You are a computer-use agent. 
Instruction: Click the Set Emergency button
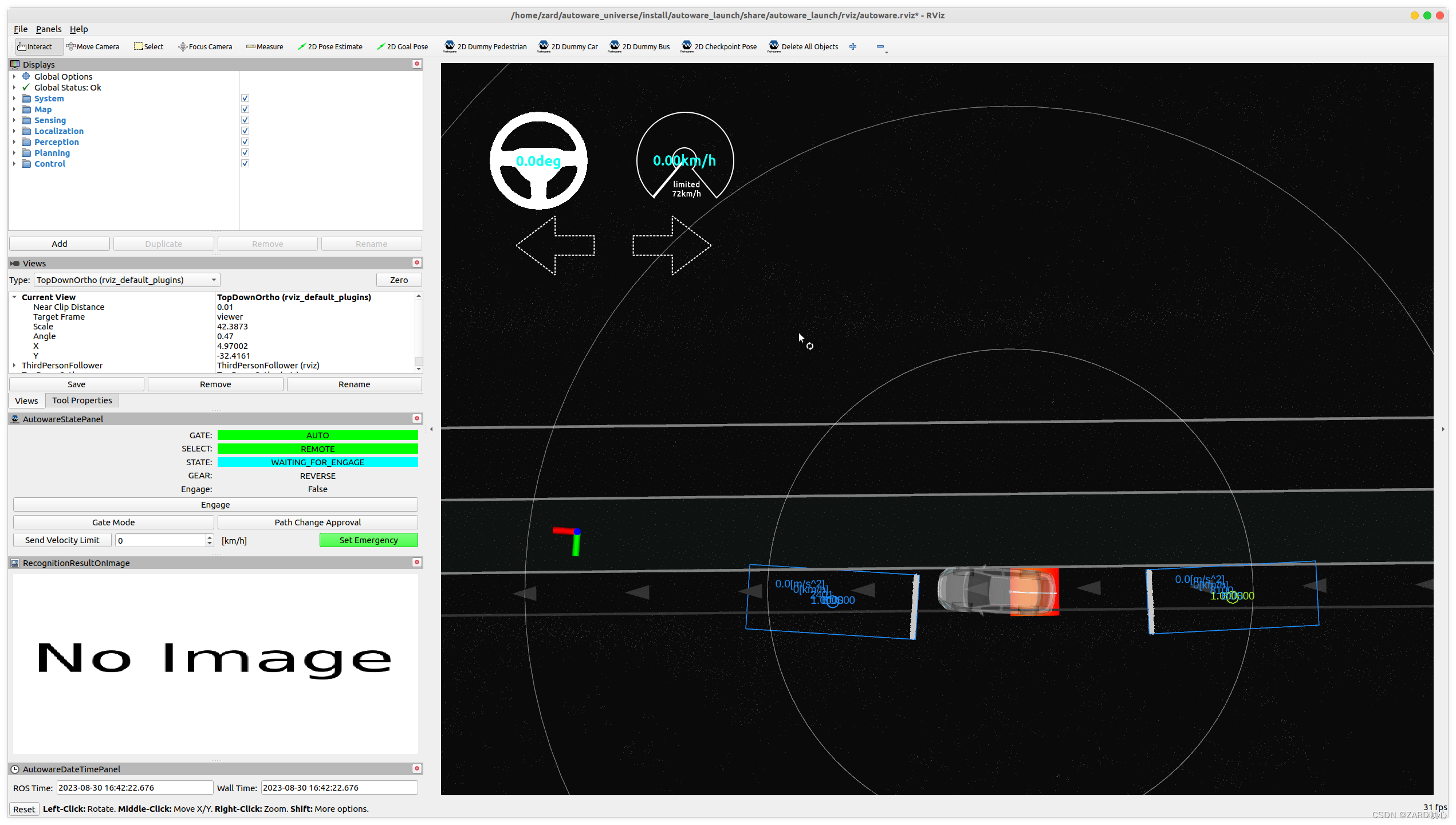point(368,540)
